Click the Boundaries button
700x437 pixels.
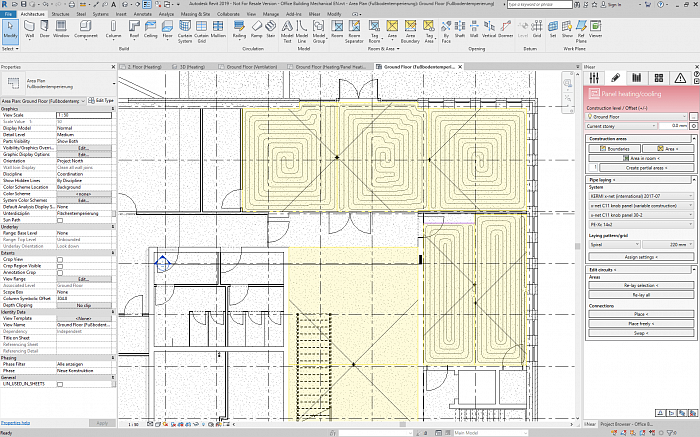[x=615, y=149]
